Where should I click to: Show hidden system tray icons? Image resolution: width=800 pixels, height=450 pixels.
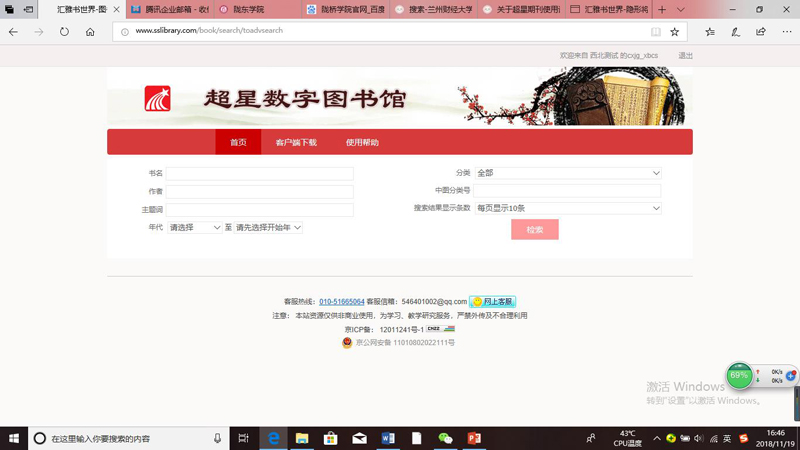(657, 438)
